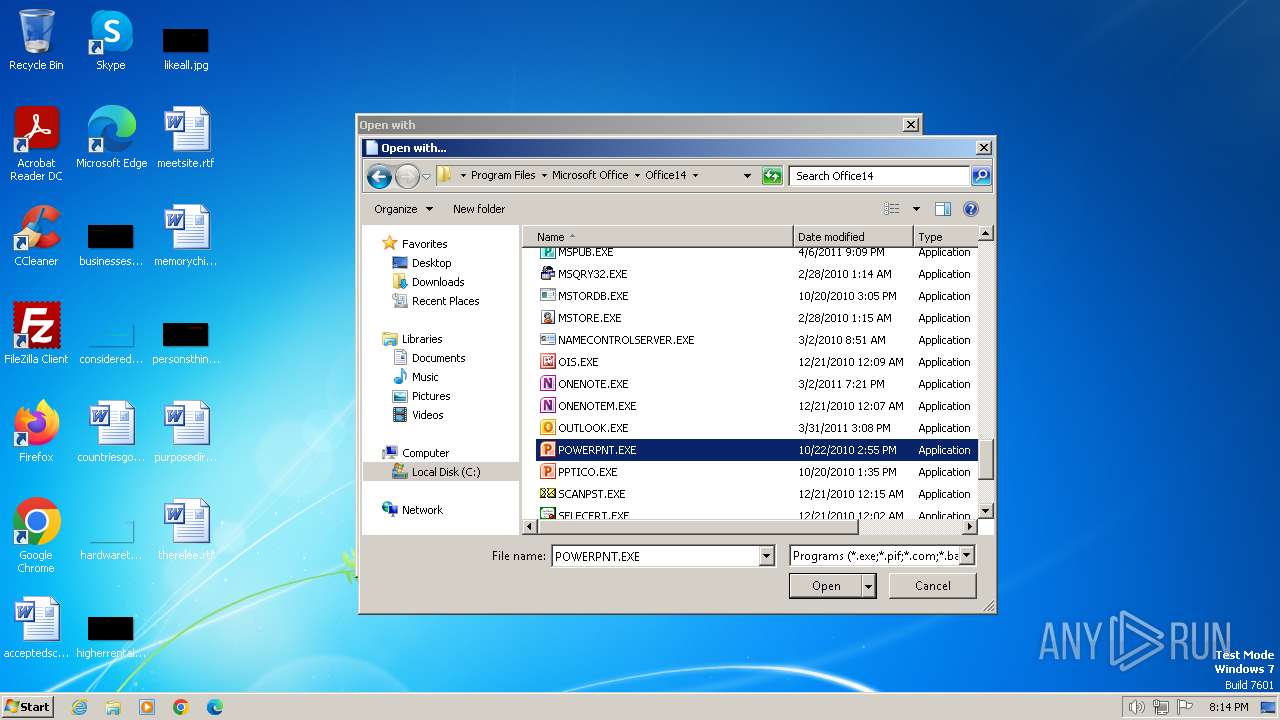Select the MSTORE.EXE file icon
The height and width of the screenshot is (720, 1280).
(x=547, y=318)
